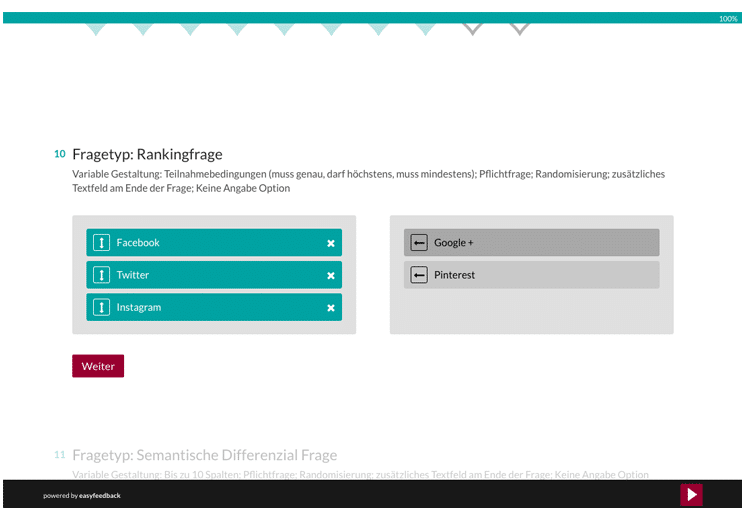Click the heading Fragetyp: Rankingfrage

pyautogui.click(x=147, y=154)
